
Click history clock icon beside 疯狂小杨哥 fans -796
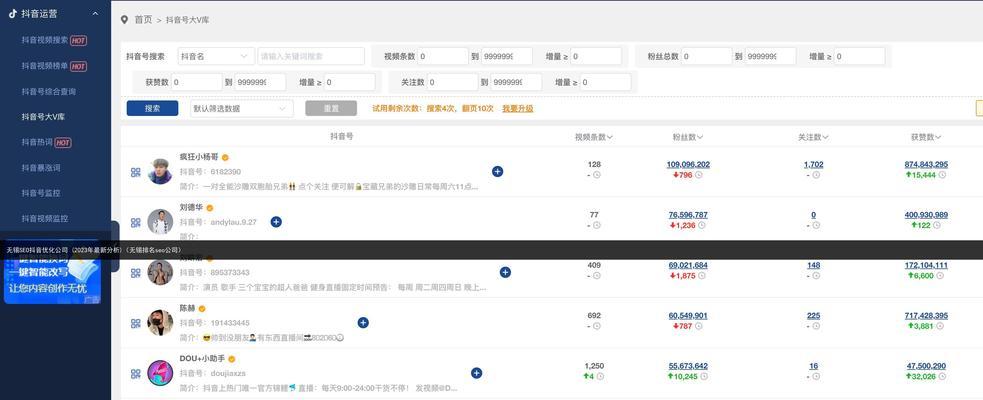(x=698, y=175)
